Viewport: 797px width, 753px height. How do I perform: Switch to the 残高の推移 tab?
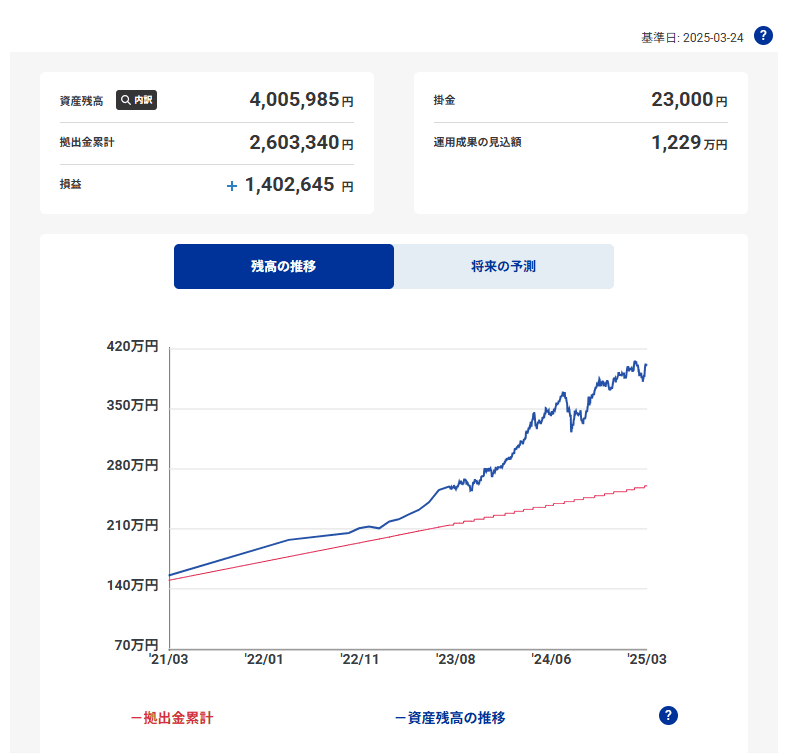pyautogui.click(x=284, y=266)
